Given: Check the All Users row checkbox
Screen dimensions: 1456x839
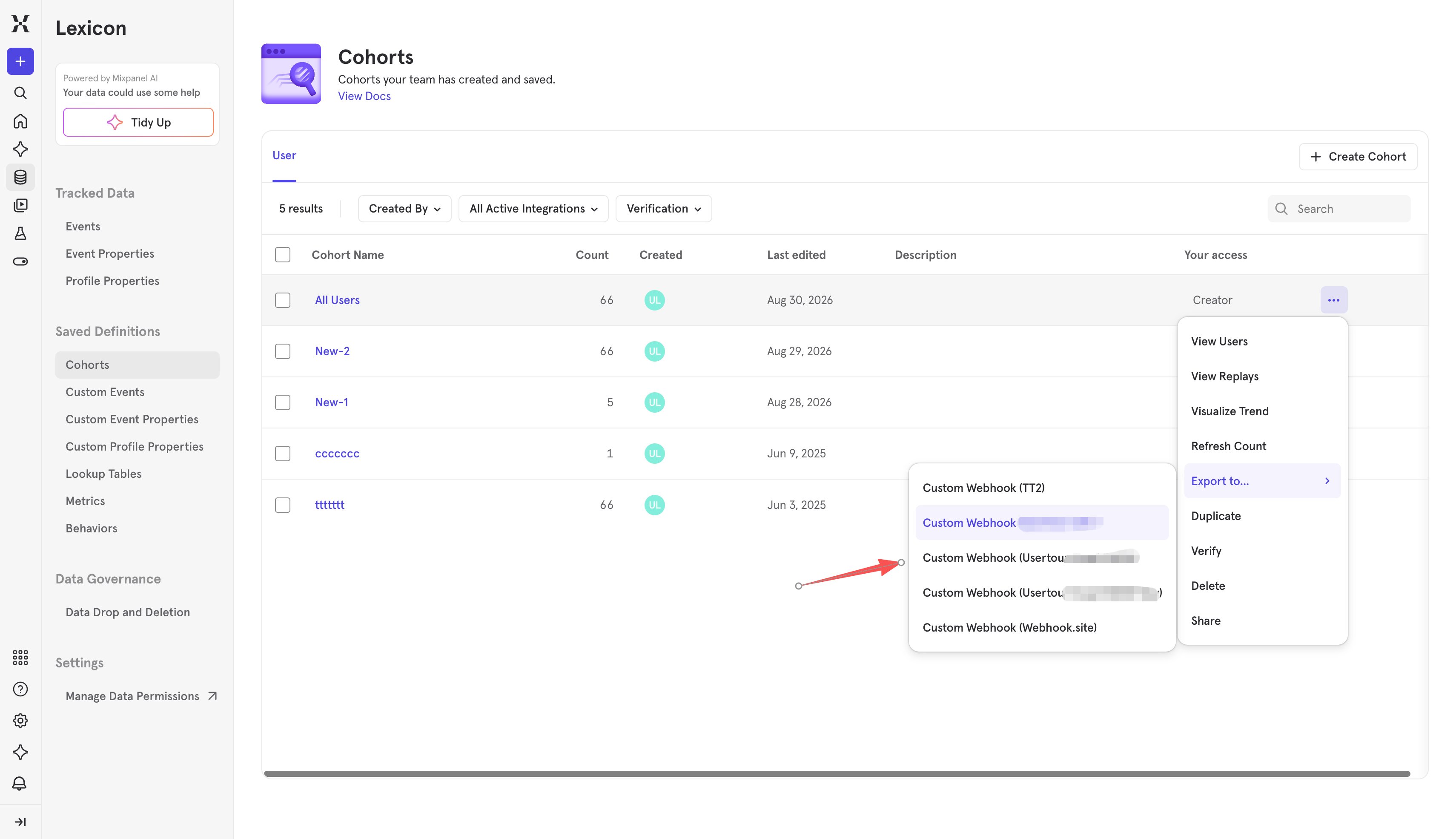Looking at the screenshot, I should (x=282, y=300).
